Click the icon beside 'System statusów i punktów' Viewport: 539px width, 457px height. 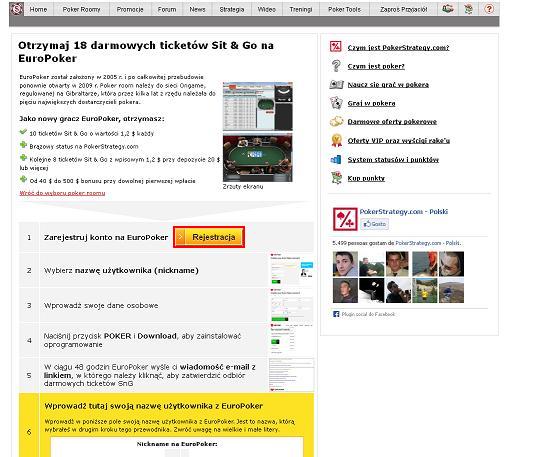[336, 159]
